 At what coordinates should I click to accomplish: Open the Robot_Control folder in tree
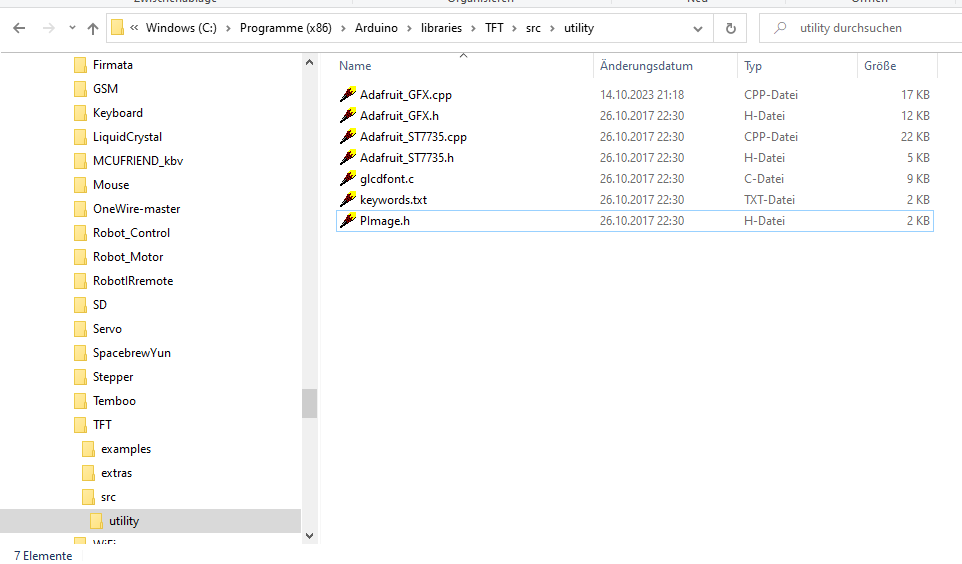(x=131, y=233)
